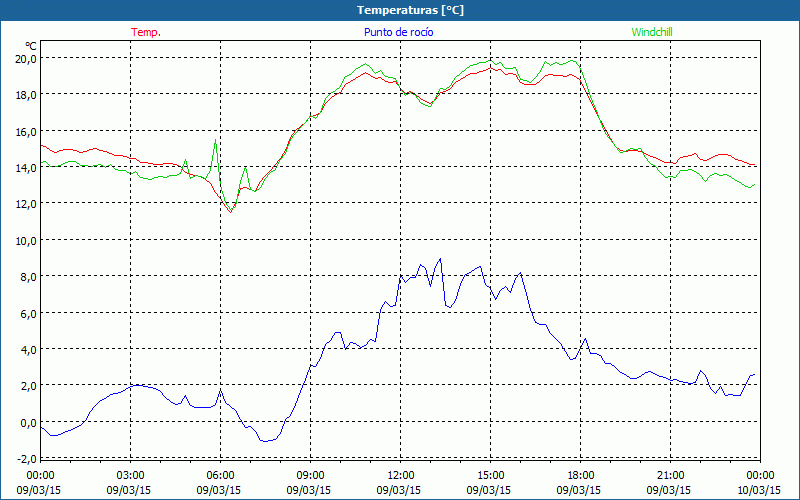800x500 pixels.
Task: Click the 10,0 value on the y-axis
Action: 27,240
